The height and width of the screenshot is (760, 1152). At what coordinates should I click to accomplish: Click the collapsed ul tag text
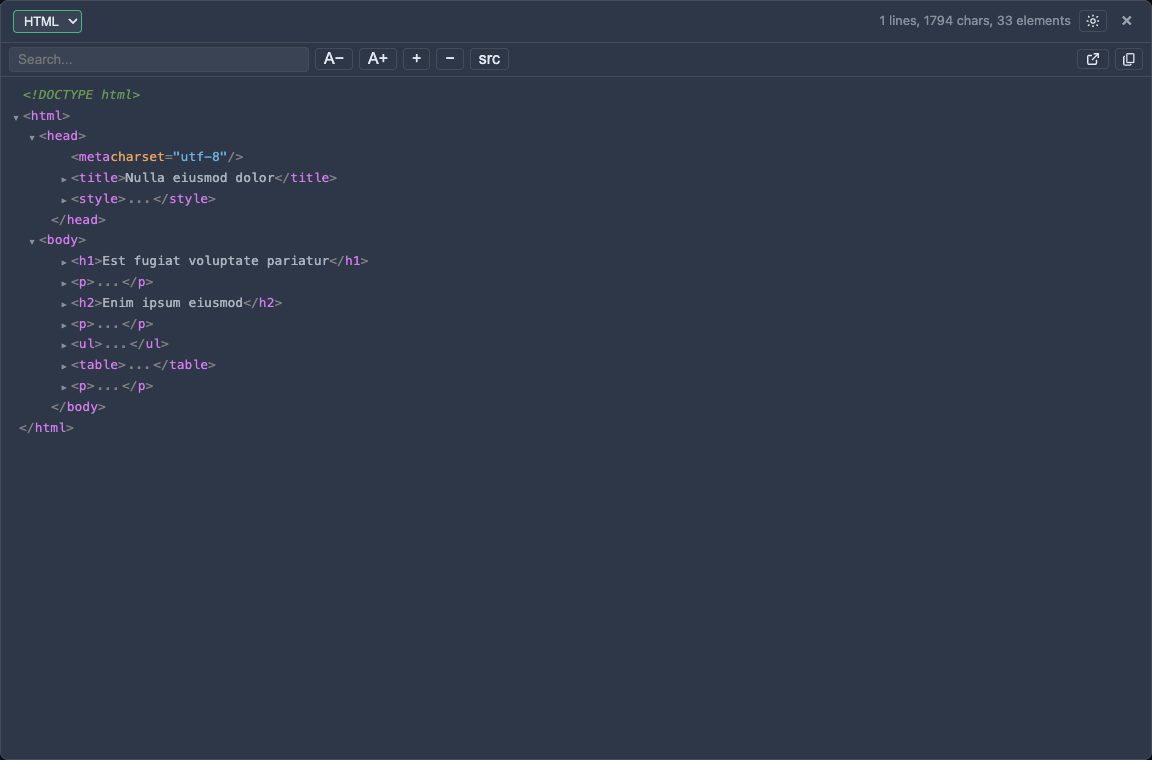[120, 344]
